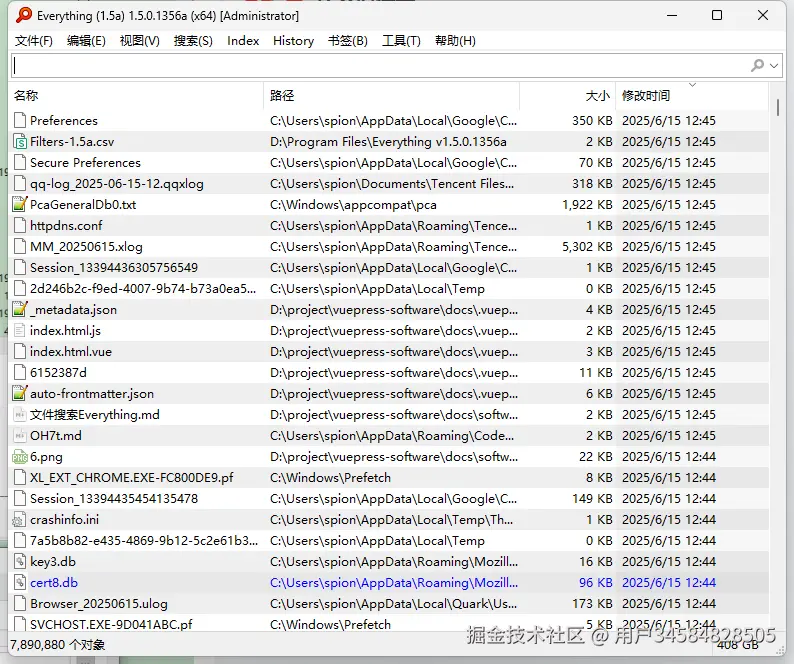
Task: Click the C:\Windows\Prefetch path of XL_EXT_CHROME.EXE
Action: pos(331,478)
